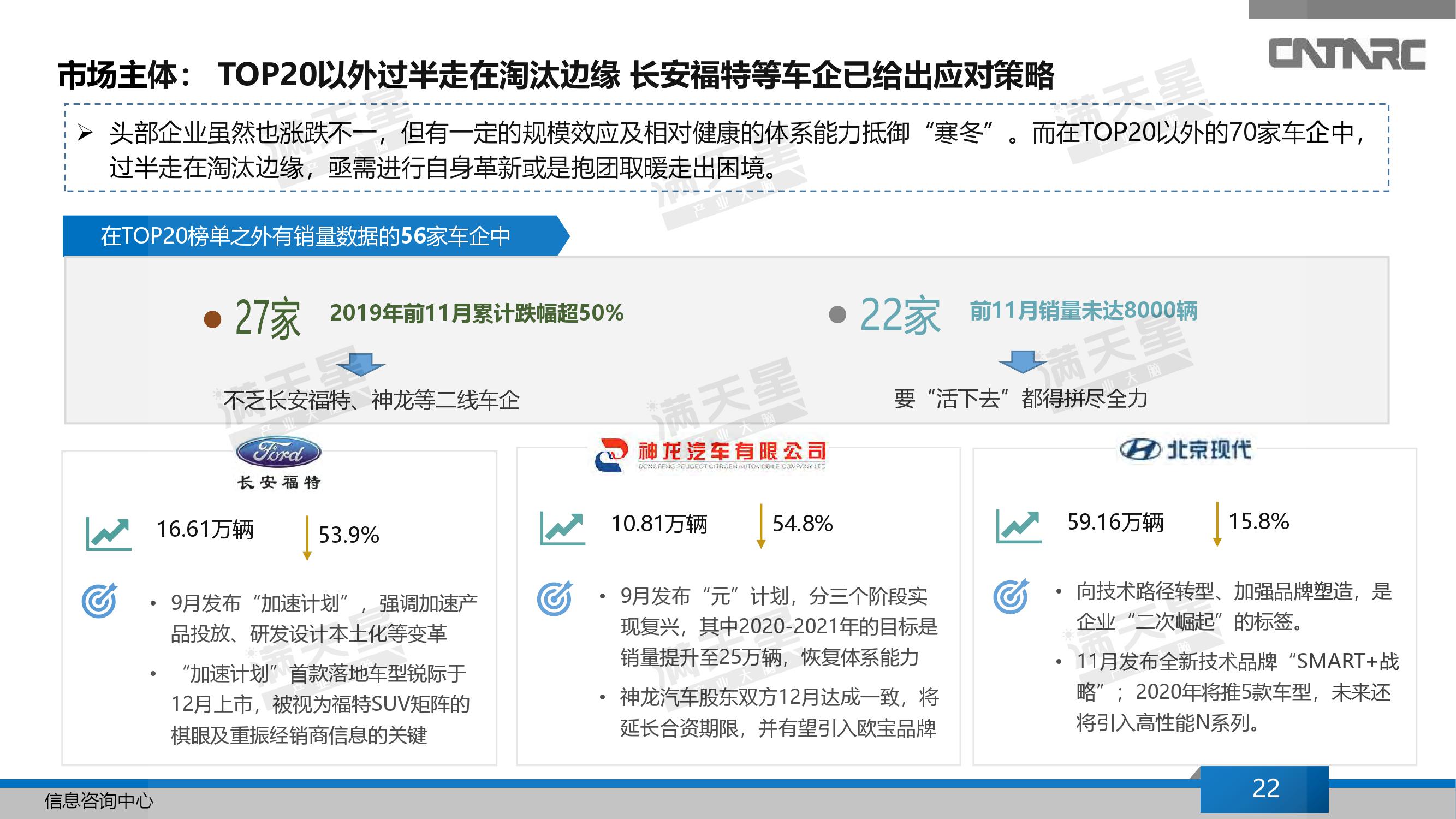Click down arrow beside 53.9%
The image size is (1456, 819).
[x=307, y=537]
